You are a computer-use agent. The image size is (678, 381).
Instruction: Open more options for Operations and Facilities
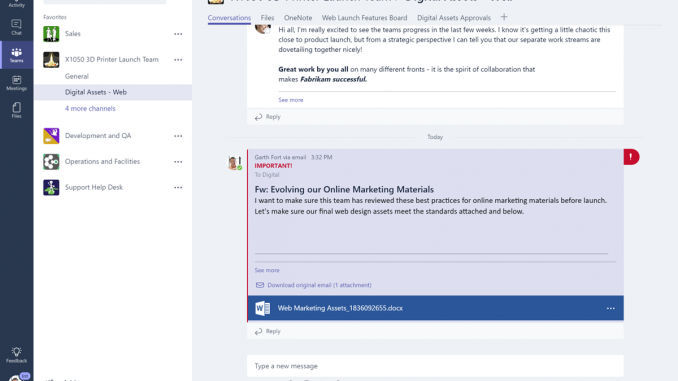[x=178, y=162]
